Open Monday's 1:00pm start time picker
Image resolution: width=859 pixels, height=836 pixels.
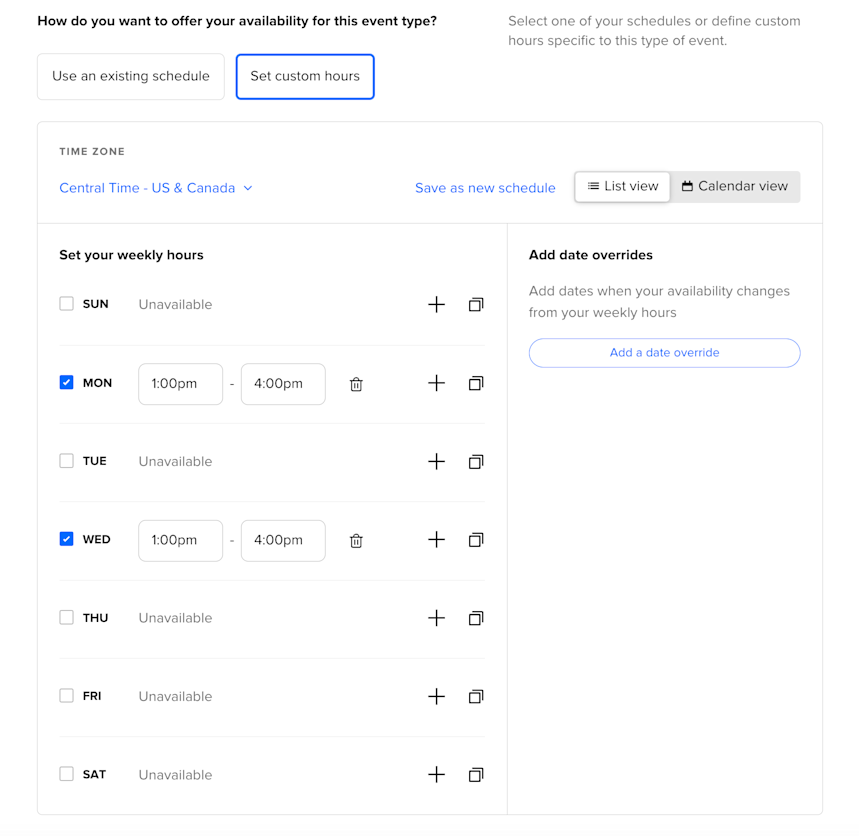[180, 383]
